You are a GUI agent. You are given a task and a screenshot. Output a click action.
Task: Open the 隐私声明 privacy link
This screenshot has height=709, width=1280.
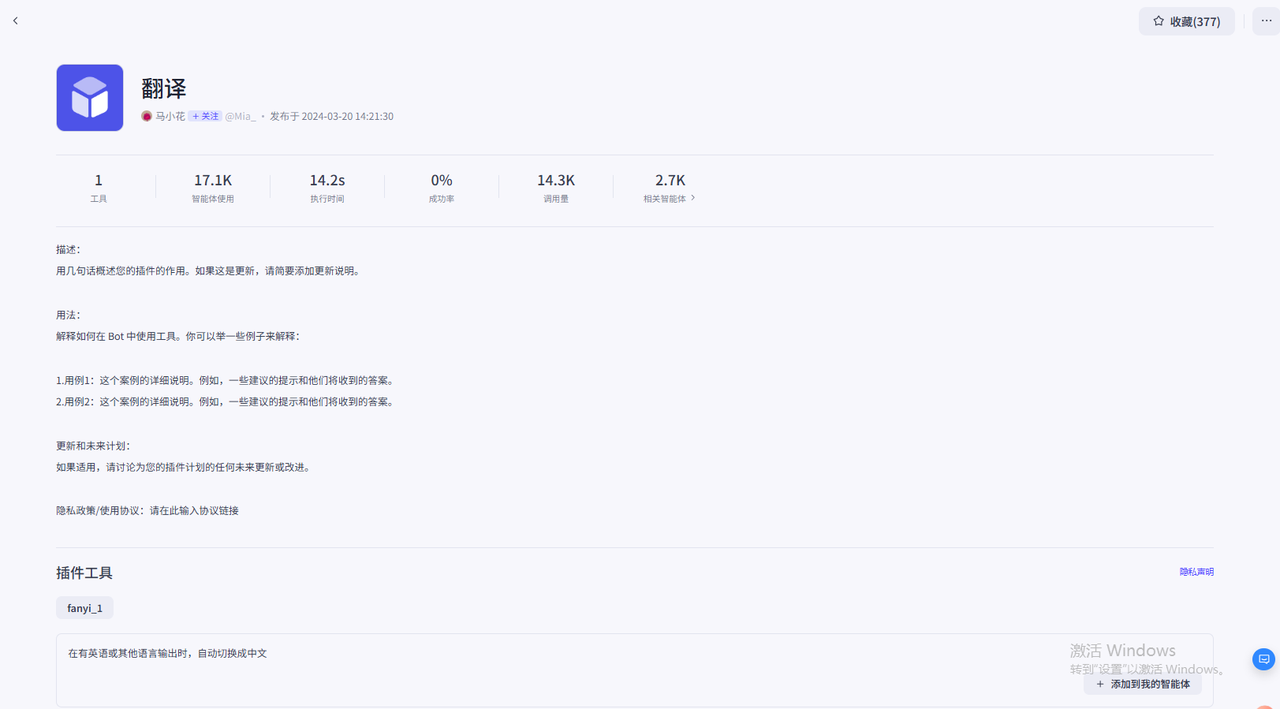pyautogui.click(x=1196, y=572)
